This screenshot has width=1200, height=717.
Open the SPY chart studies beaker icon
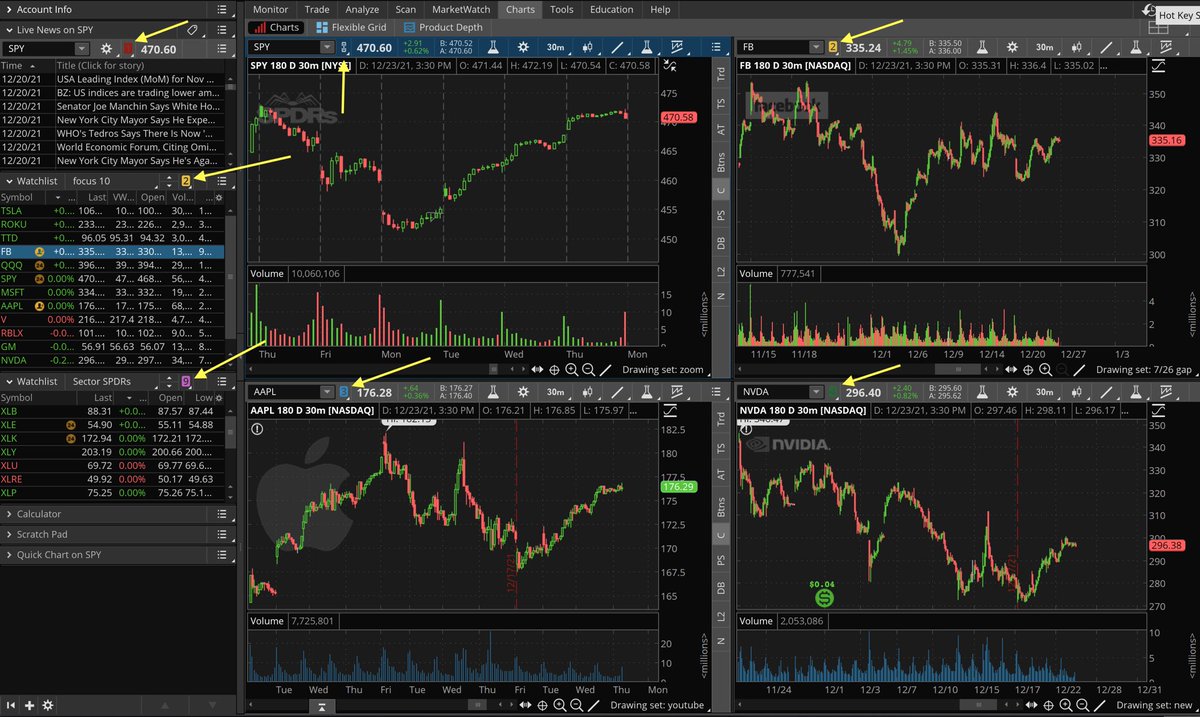pos(493,47)
